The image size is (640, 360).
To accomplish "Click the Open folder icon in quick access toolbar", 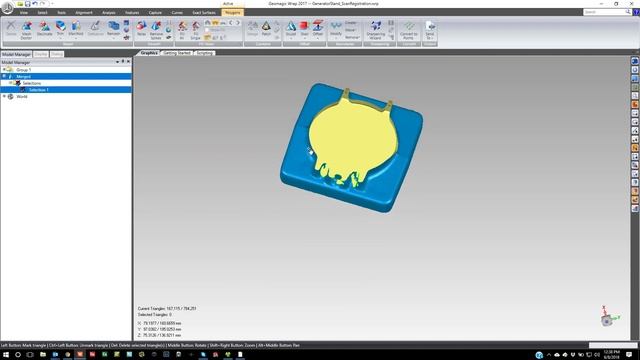I will (x=20, y=4).
